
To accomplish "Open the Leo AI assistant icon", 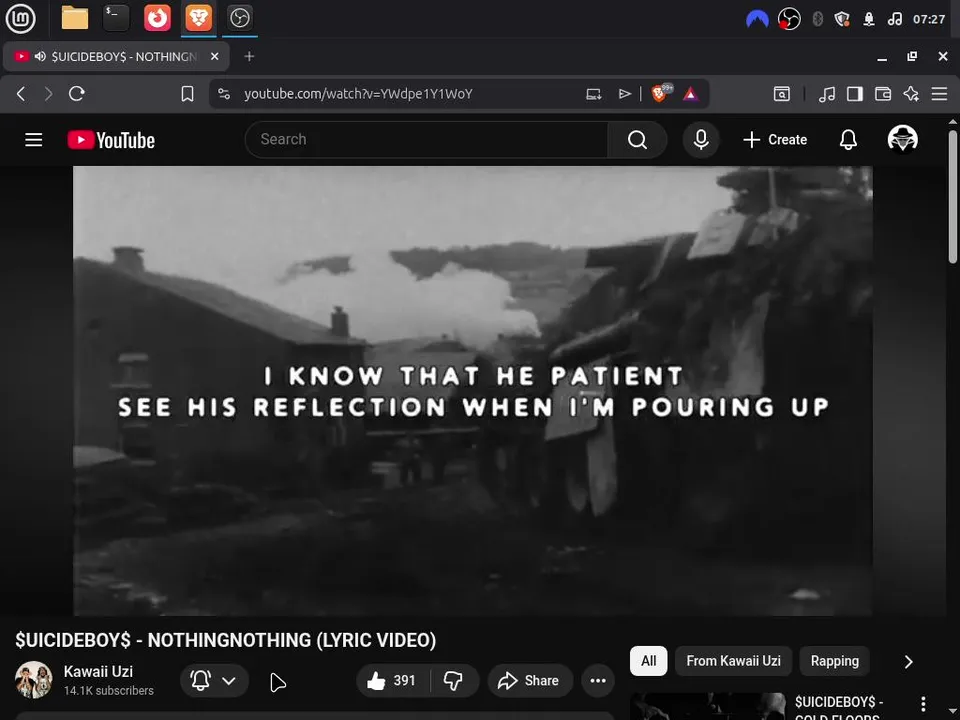I will 911,94.
